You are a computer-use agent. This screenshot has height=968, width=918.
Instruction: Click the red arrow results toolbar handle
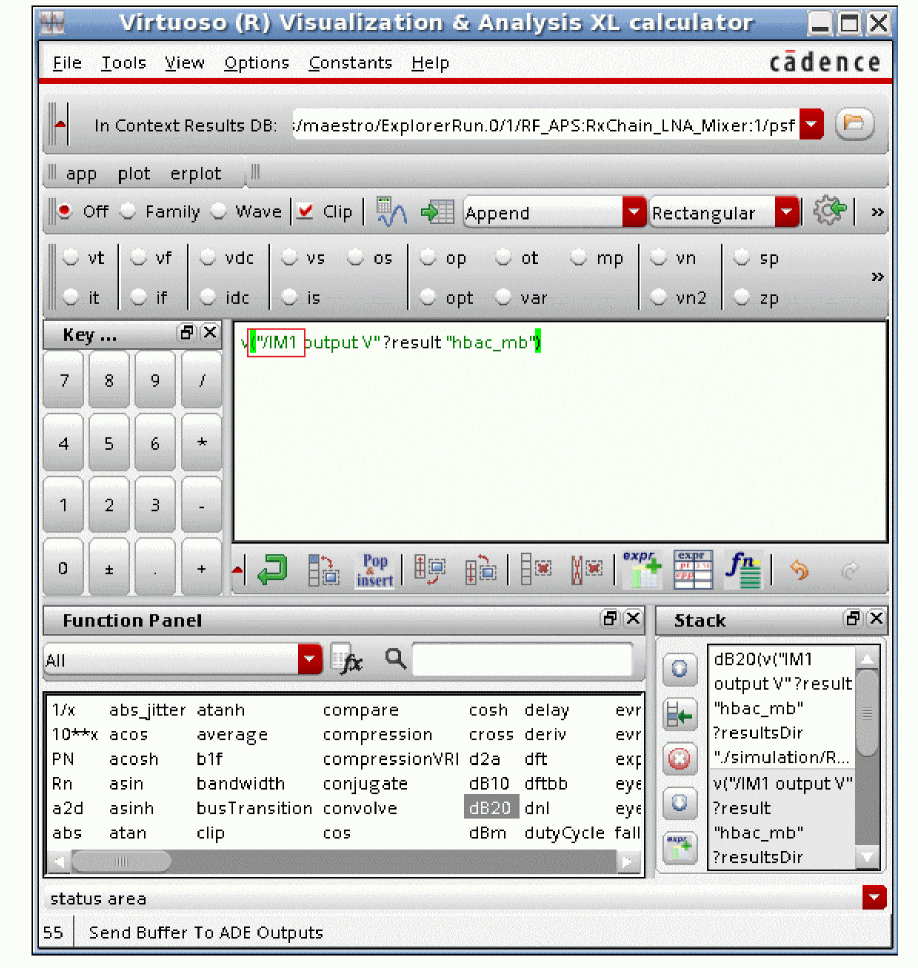(x=60, y=124)
